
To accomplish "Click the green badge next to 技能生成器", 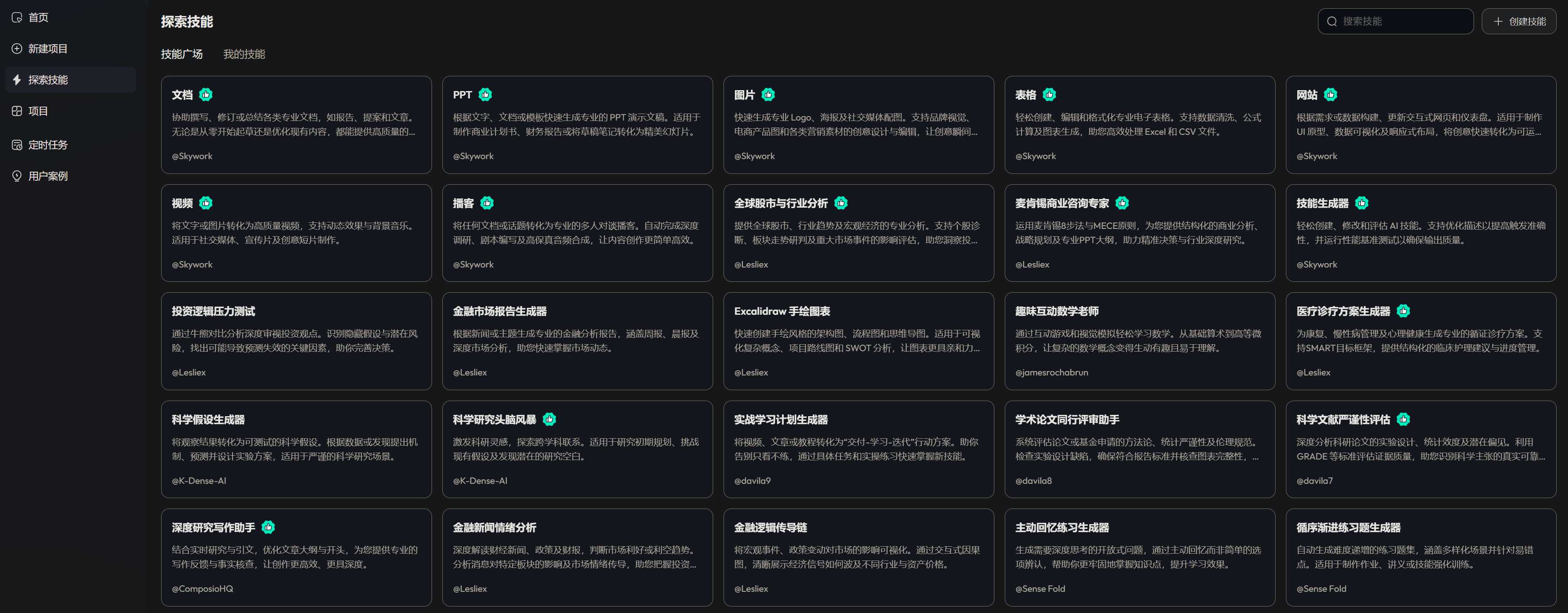I will pos(1362,203).
